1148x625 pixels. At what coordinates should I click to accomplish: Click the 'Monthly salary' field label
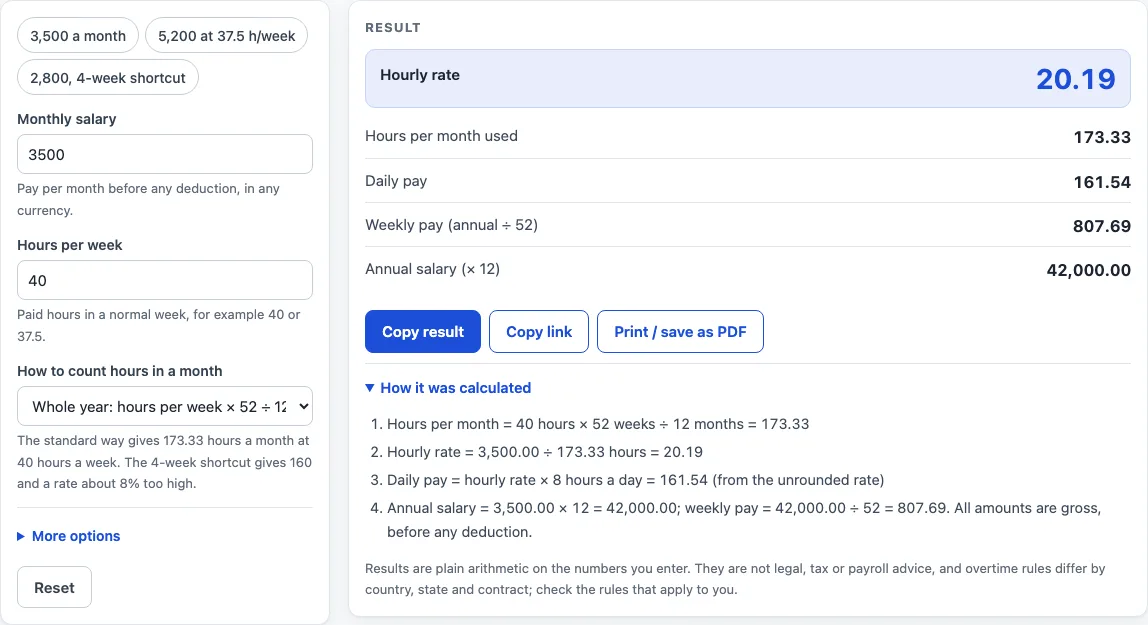(x=67, y=119)
